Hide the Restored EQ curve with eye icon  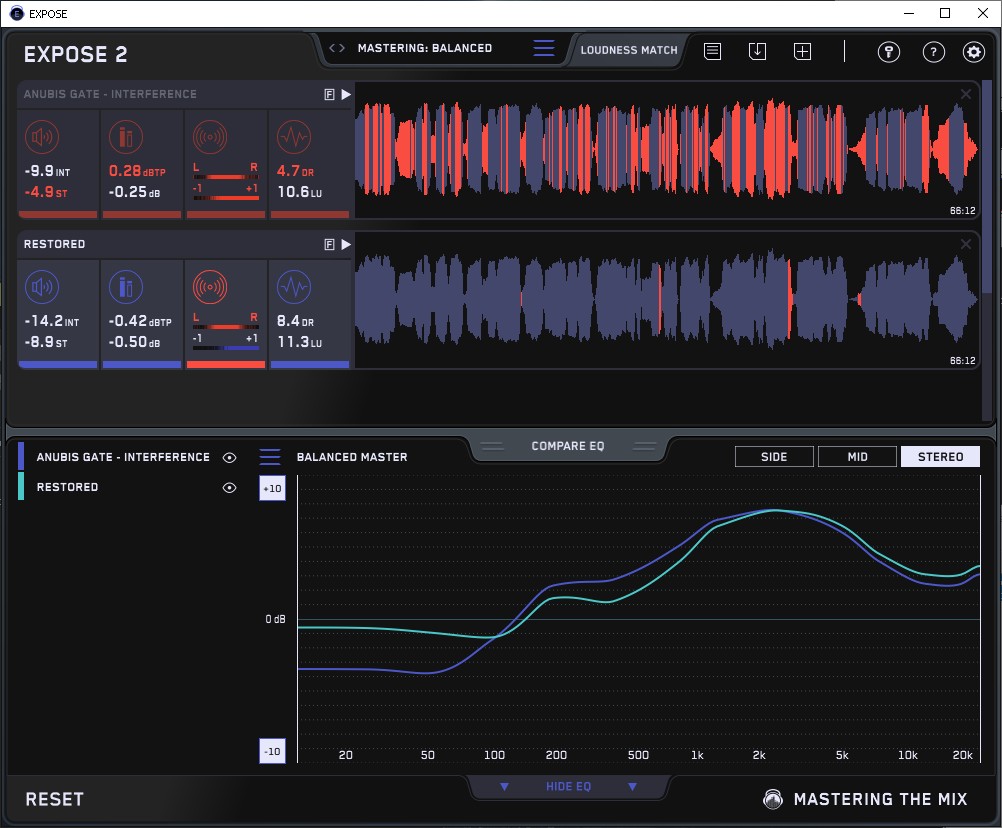pyautogui.click(x=230, y=487)
